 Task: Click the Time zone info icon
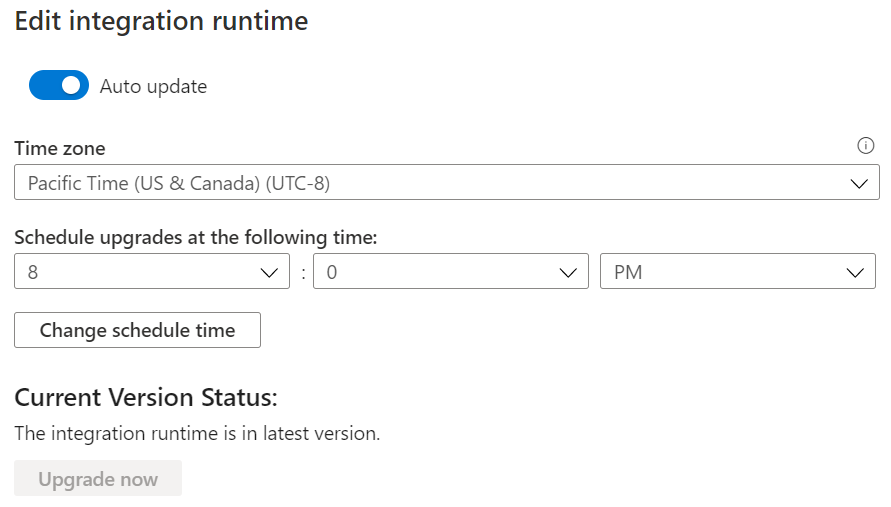click(x=866, y=146)
